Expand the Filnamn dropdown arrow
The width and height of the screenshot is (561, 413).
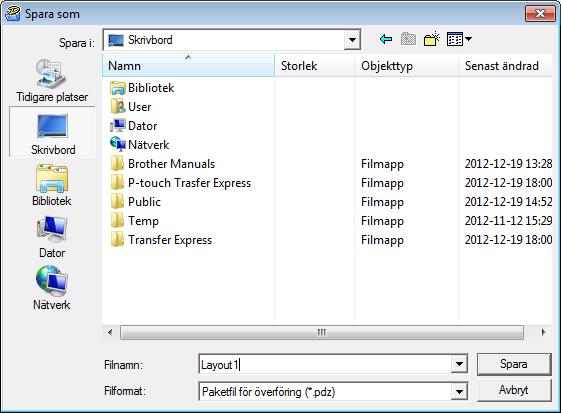pyautogui.click(x=459, y=364)
